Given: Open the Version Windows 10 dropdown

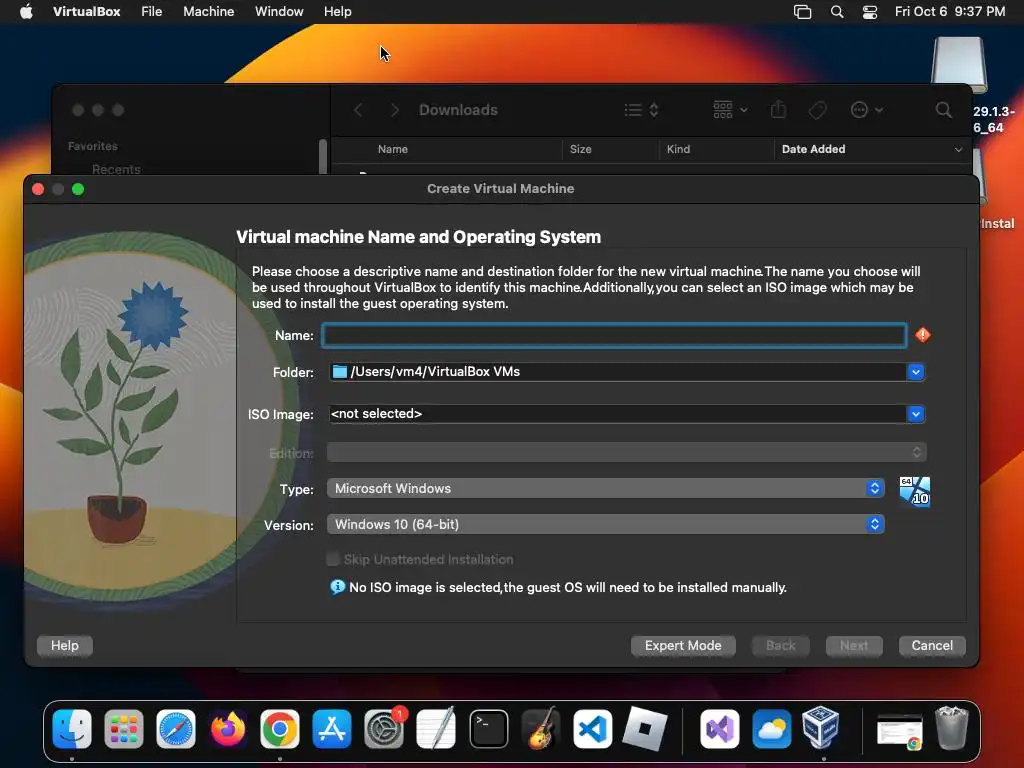Looking at the screenshot, I should tap(605, 524).
